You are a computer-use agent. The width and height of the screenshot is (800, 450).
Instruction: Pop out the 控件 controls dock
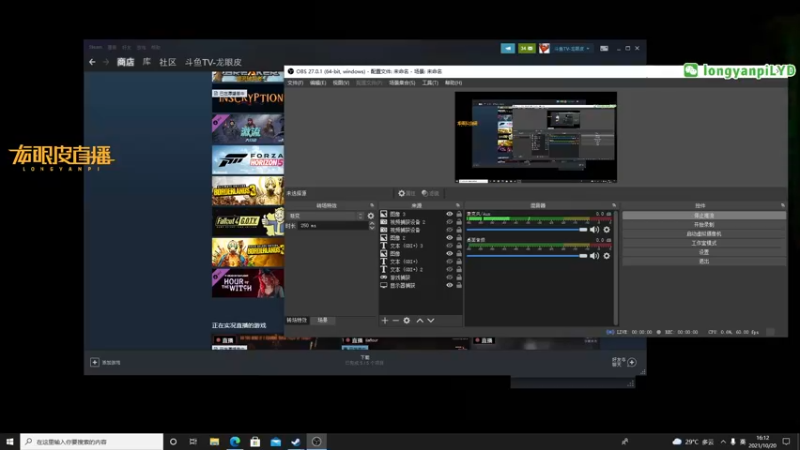coord(783,206)
